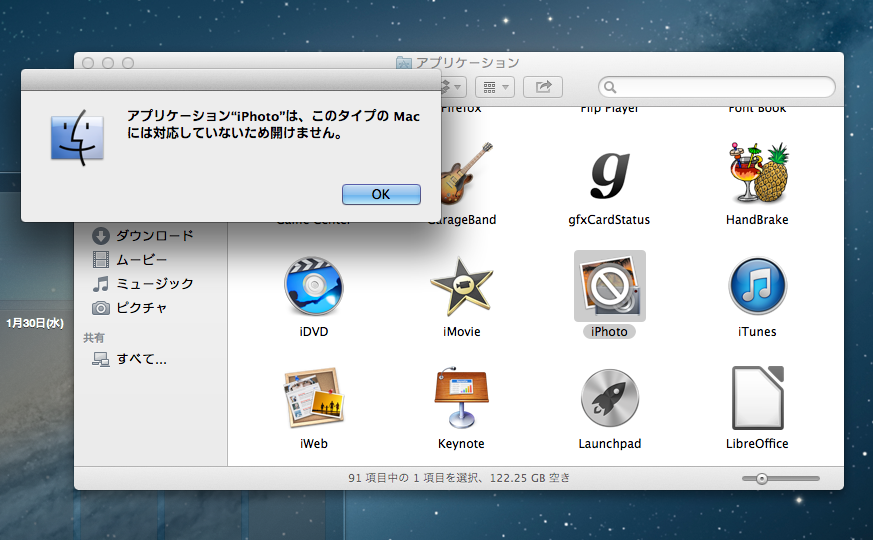This screenshot has height=540, width=873.
Task: Click the Launchpad file name label
Action: coord(610,444)
